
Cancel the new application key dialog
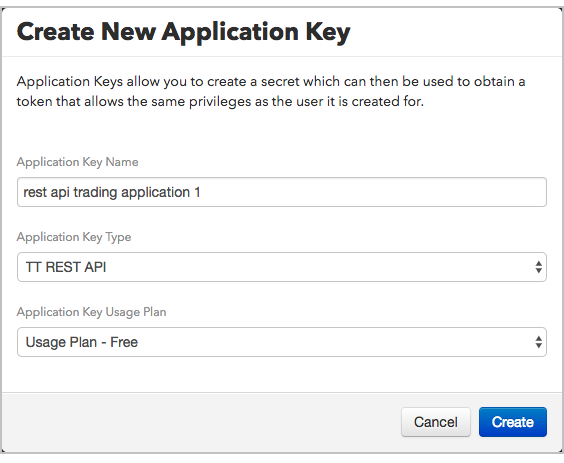(436, 422)
